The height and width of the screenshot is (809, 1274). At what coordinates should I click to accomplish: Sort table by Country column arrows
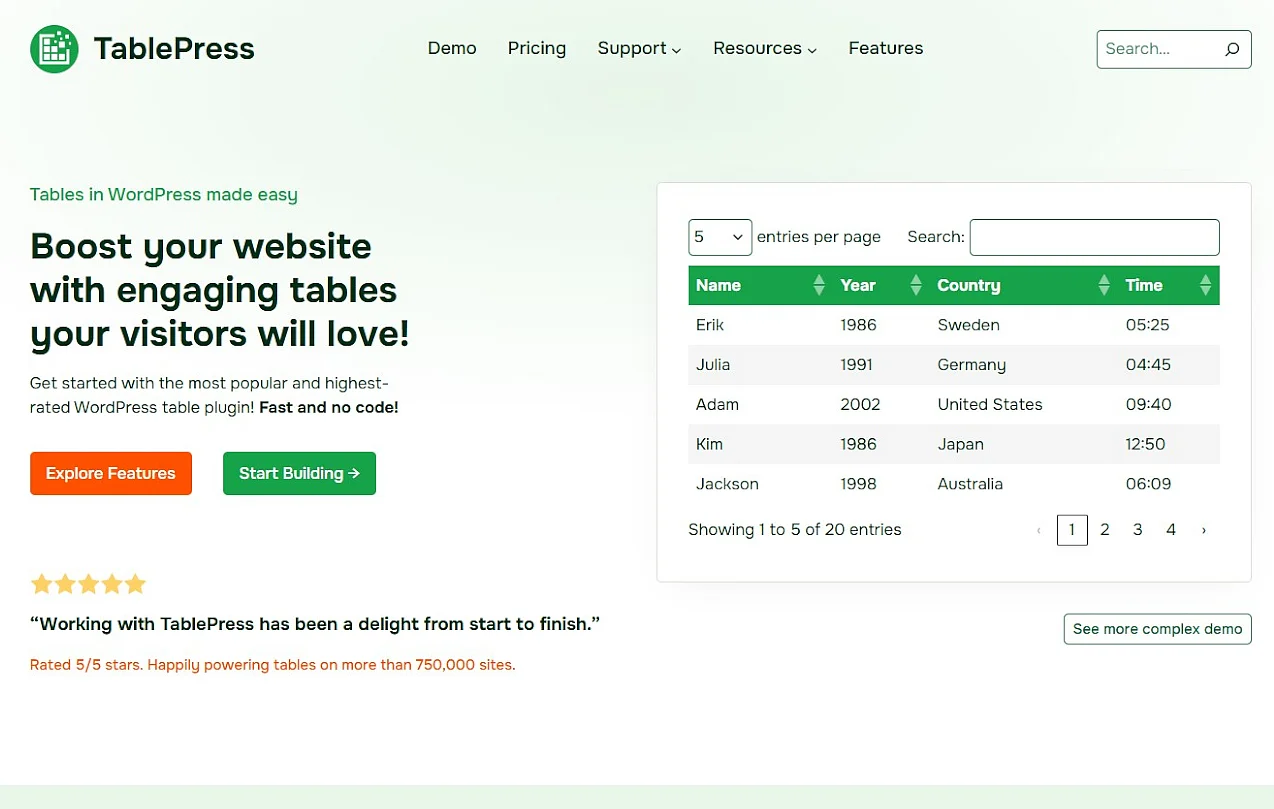pos(1104,285)
